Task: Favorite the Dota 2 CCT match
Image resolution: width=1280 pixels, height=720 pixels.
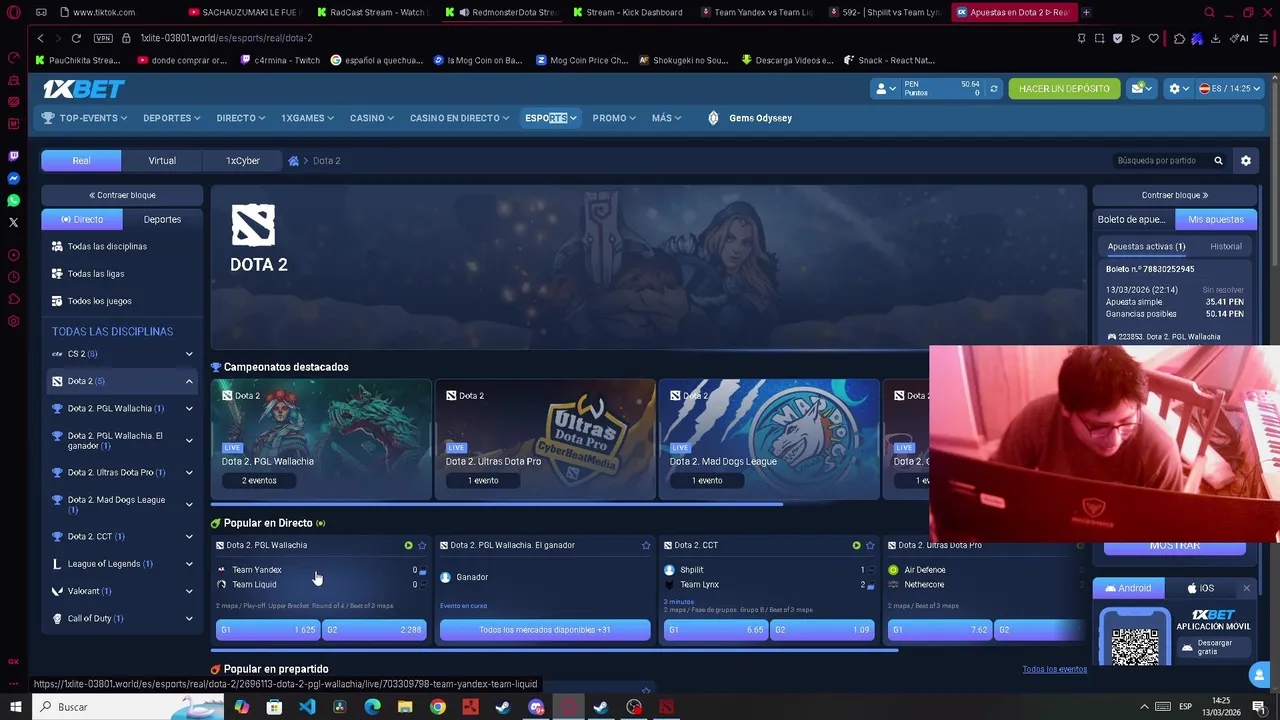Action: [870, 545]
